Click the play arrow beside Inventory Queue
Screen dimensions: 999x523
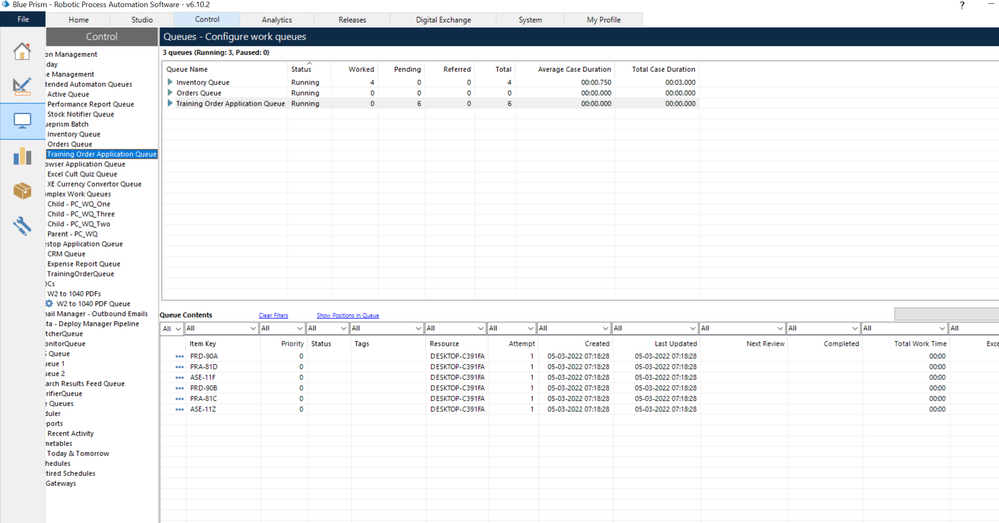click(170, 82)
